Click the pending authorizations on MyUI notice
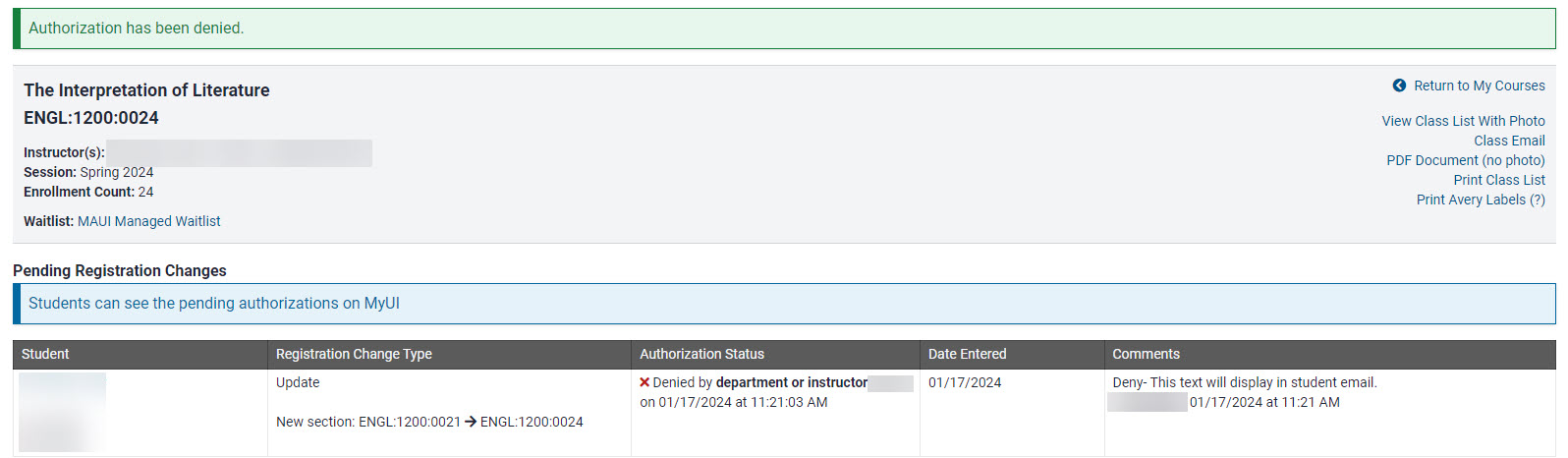The height and width of the screenshot is (458, 1568). 214,304
